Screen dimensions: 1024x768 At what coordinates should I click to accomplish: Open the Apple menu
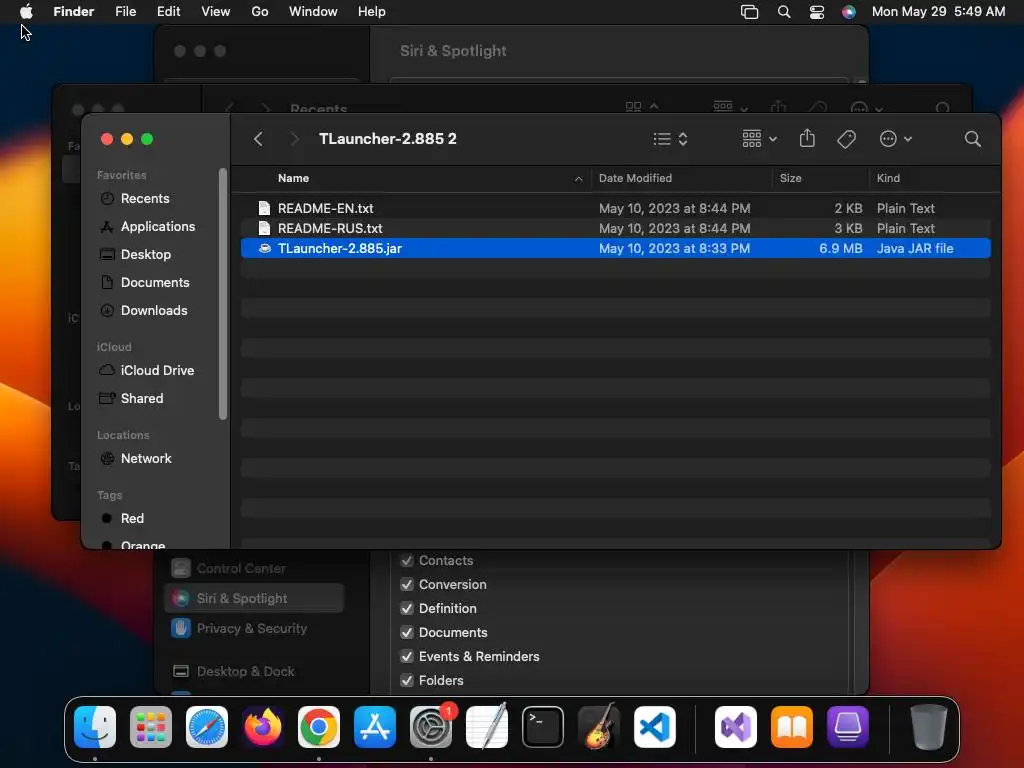click(x=26, y=11)
